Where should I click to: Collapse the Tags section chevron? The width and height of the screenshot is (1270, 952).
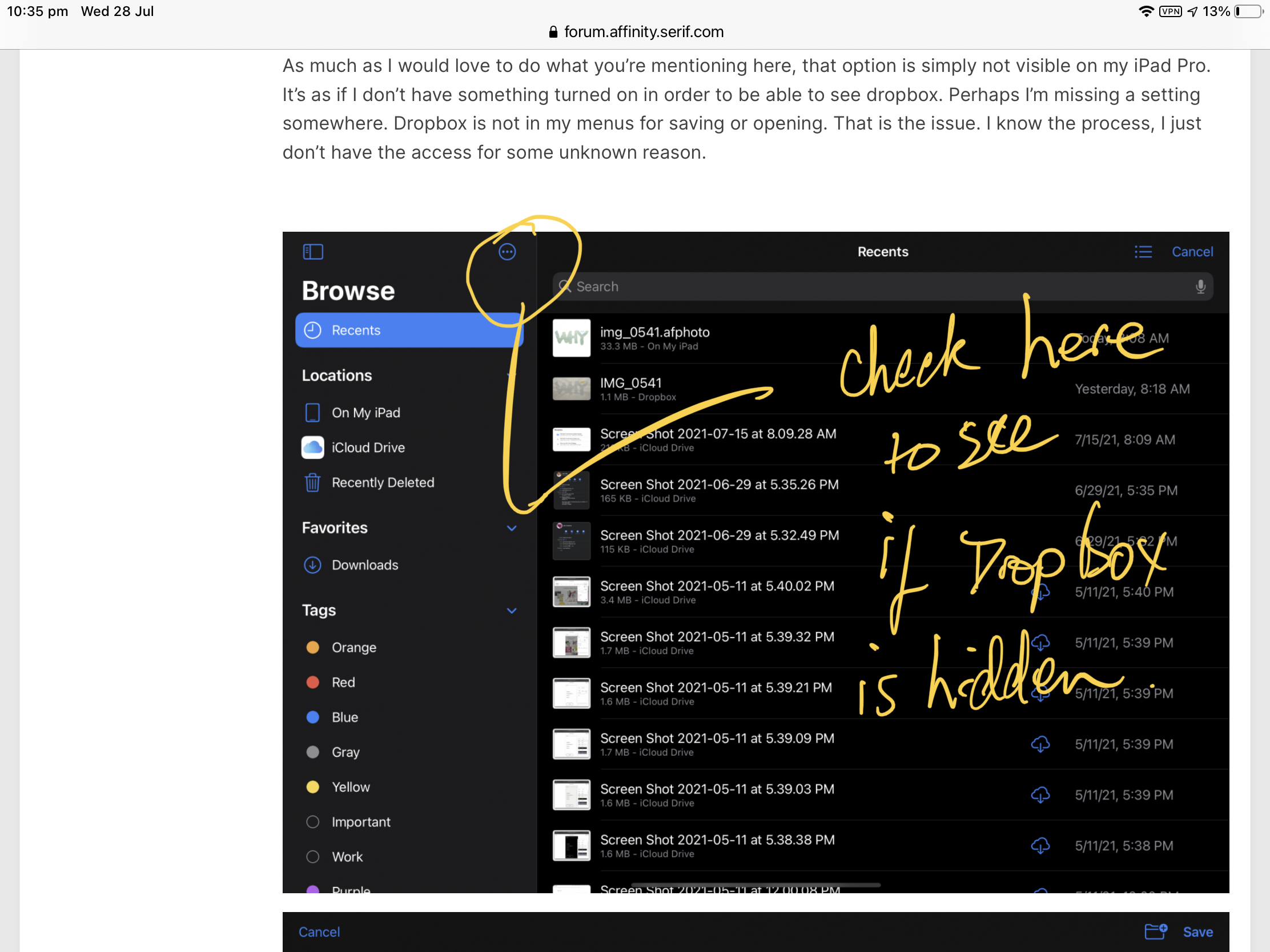(x=512, y=610)
